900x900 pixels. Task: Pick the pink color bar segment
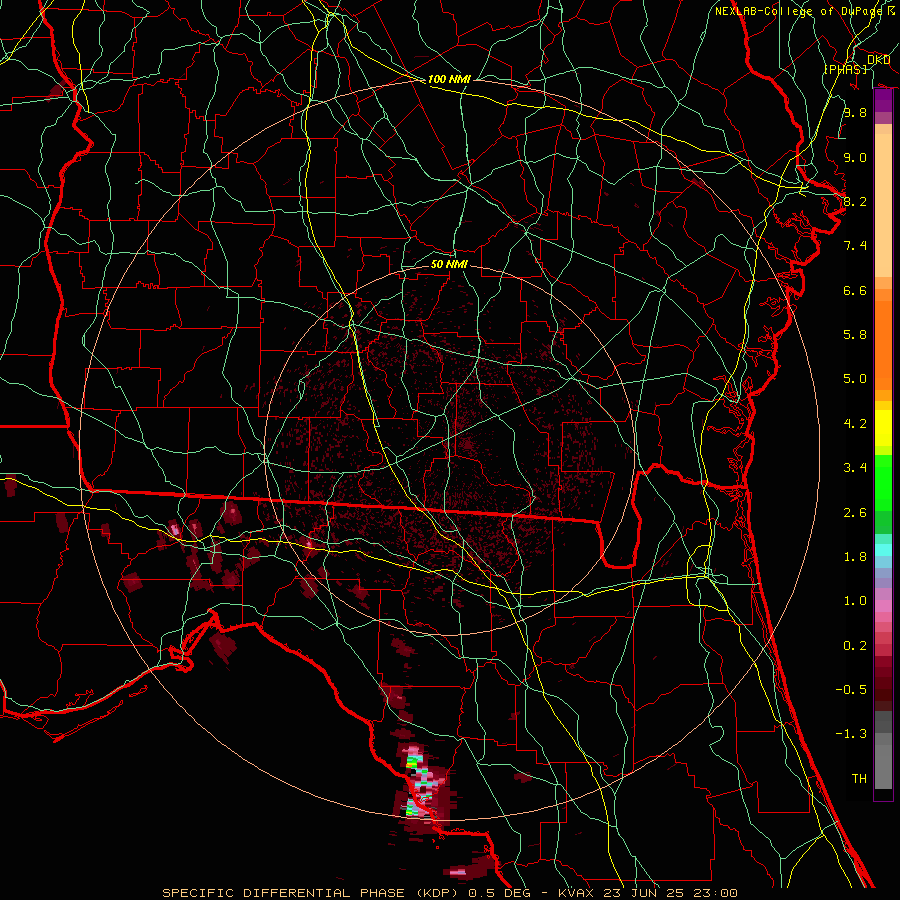[884, 606]
